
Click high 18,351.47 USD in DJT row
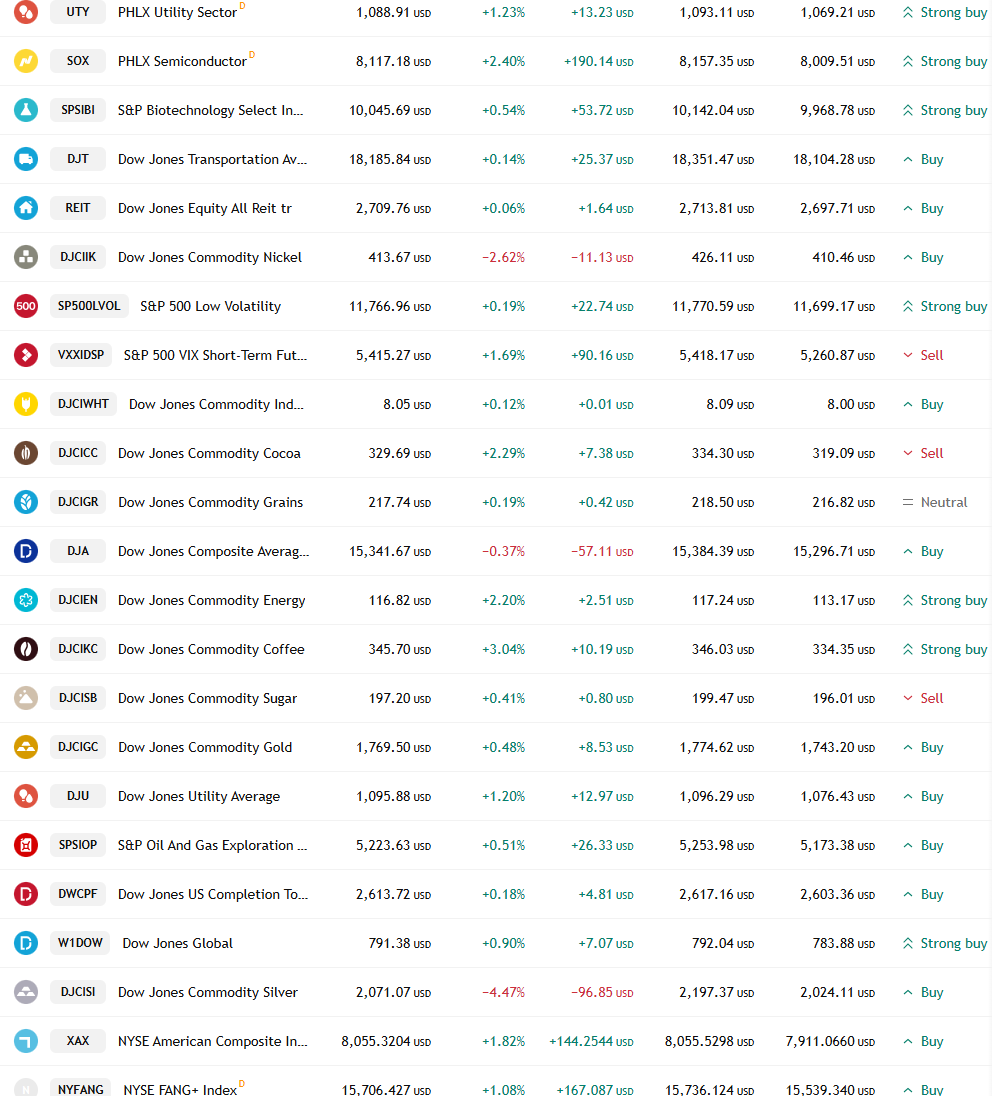(x=713, y=159)
